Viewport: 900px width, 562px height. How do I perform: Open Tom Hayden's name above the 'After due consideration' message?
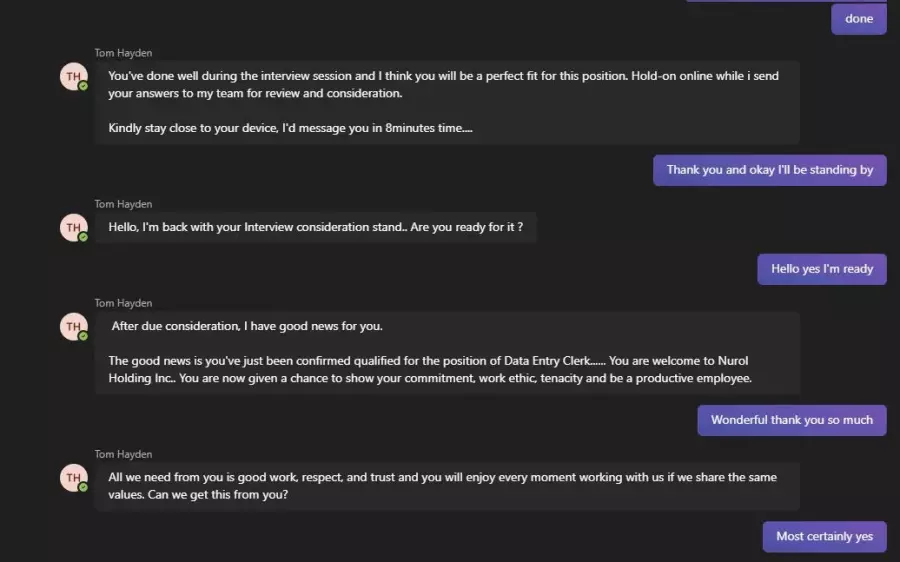[x=123, y=303]
